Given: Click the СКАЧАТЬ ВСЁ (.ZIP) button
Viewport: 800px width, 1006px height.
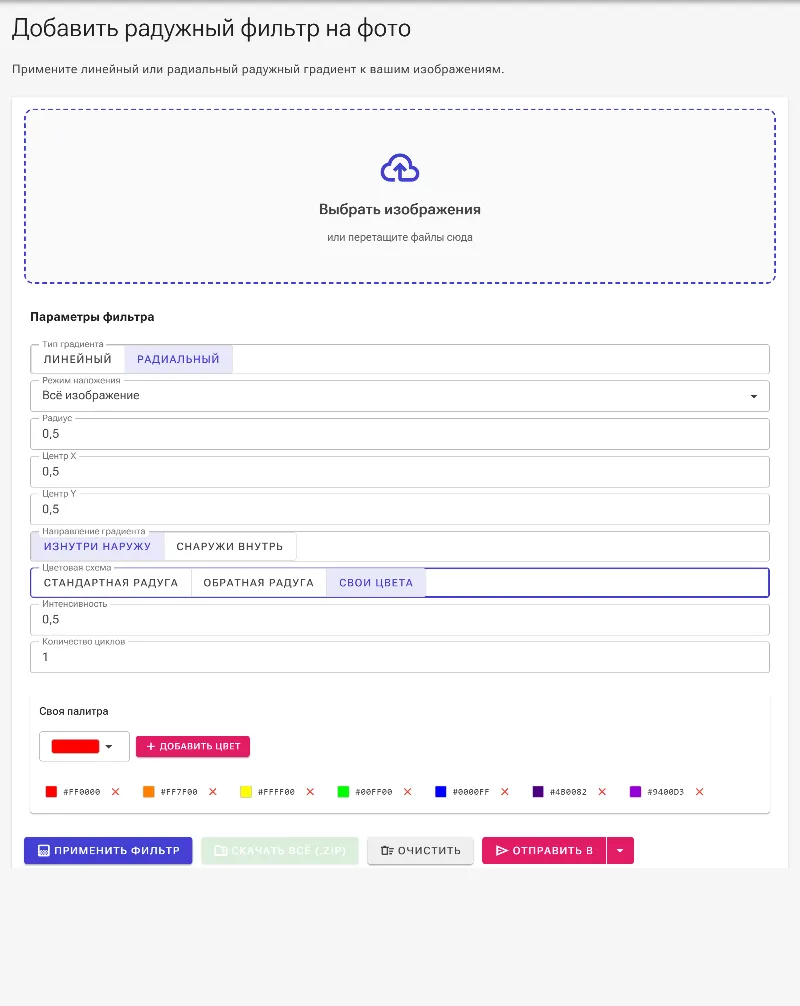Looking at the screenshot, I should [x=280, y=851].
